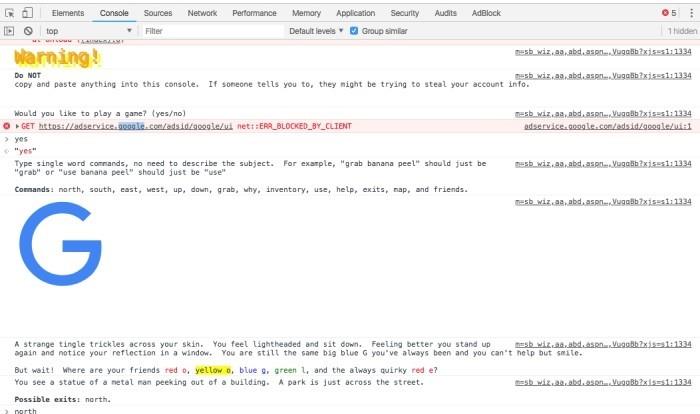Click the highlighted yellow o text
The height and width of the screenshot is (414, 700).
click(x=213, y=370)
